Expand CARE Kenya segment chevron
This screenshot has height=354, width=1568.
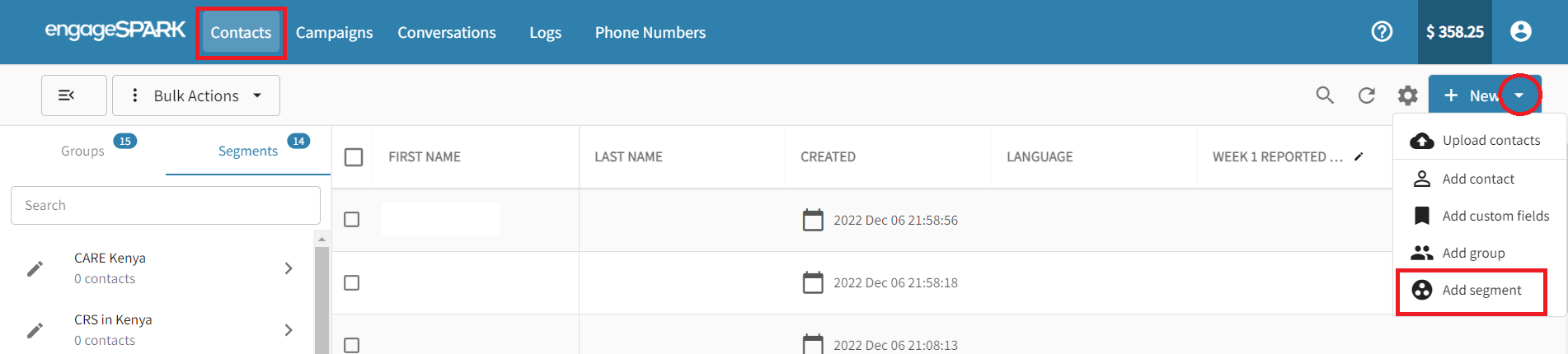(289, 268)
